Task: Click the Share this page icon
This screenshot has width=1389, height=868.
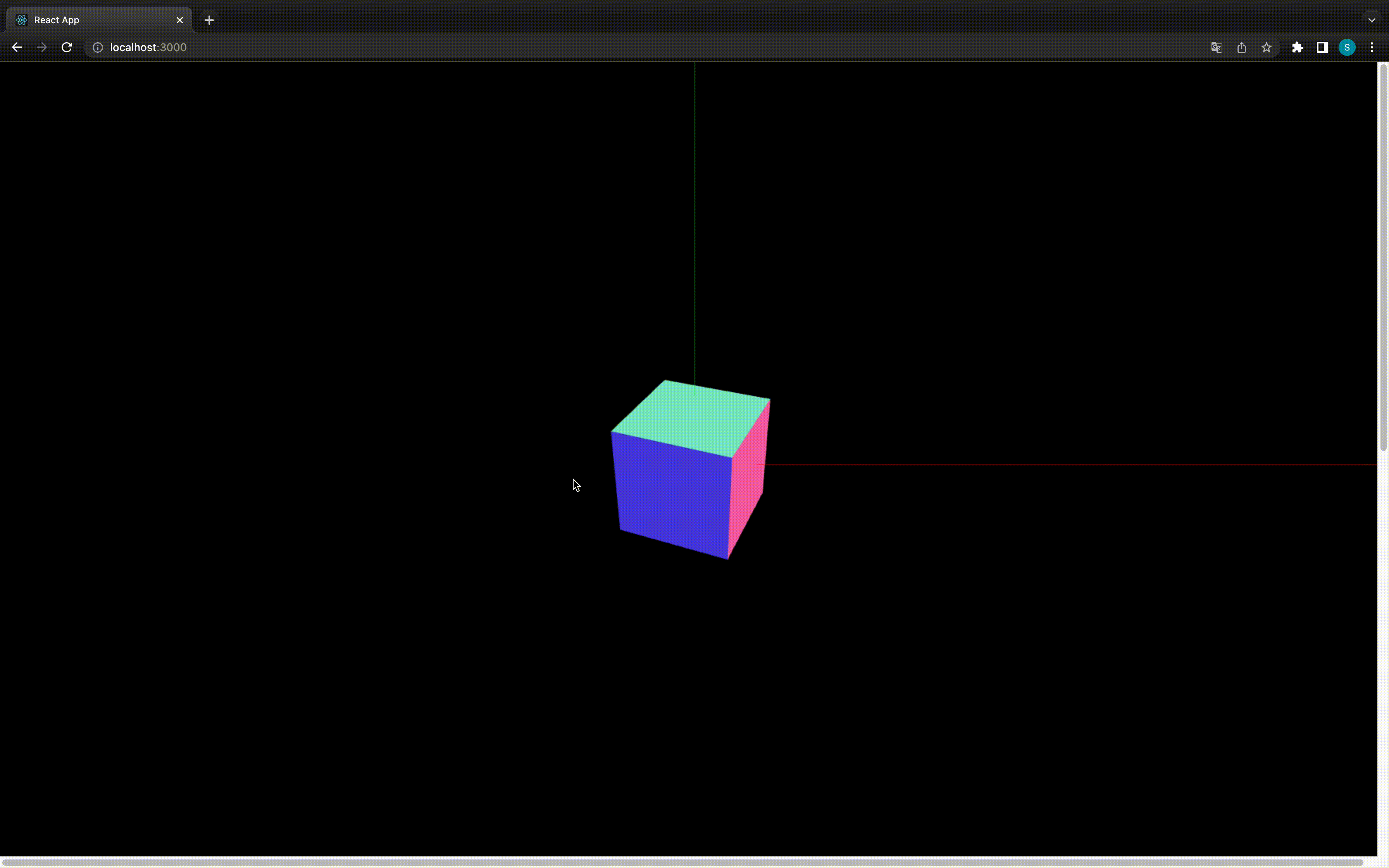Action: click(1241, 47)
